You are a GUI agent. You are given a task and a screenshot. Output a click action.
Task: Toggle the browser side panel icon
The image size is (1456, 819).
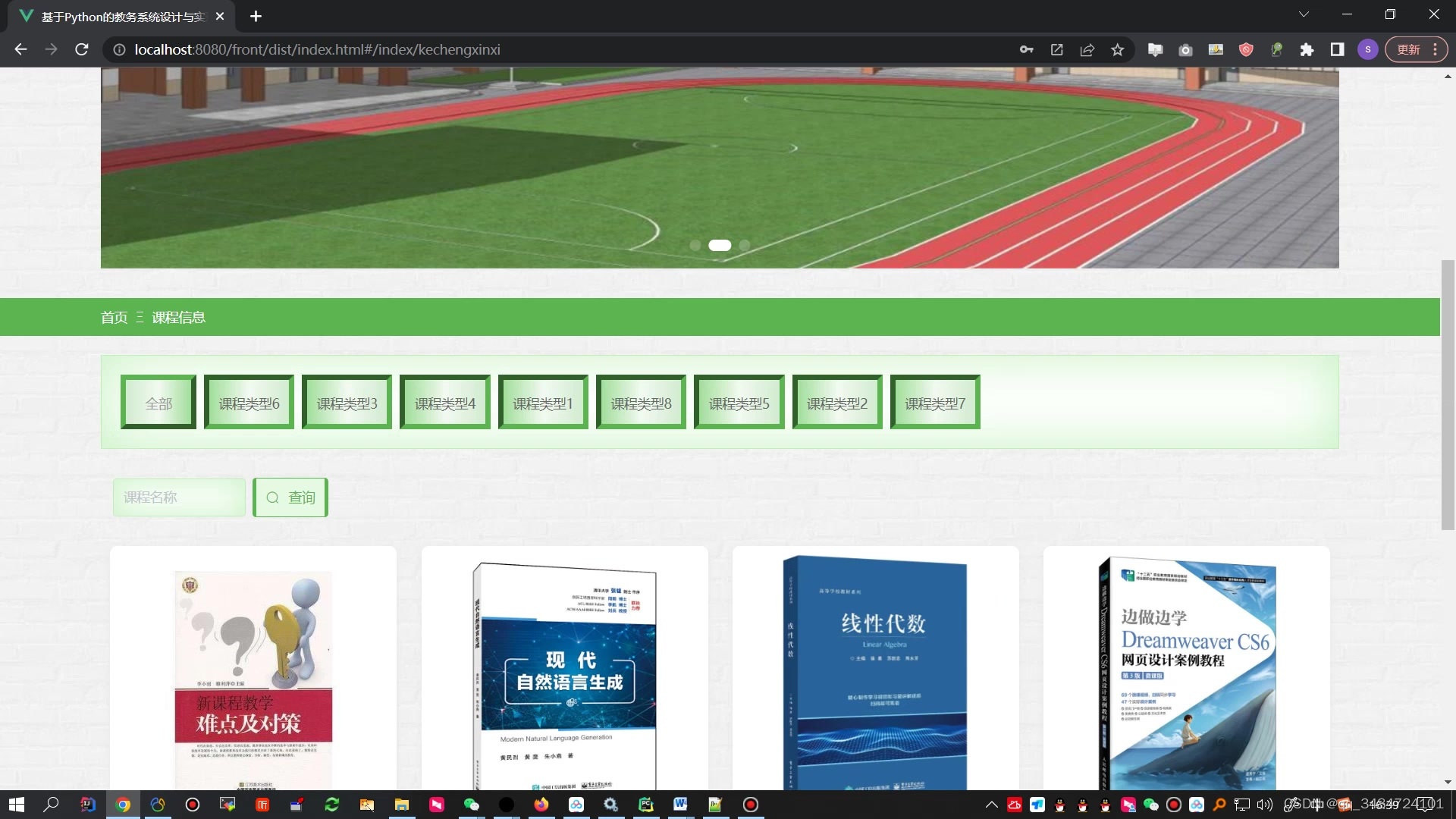point(1337,50)
